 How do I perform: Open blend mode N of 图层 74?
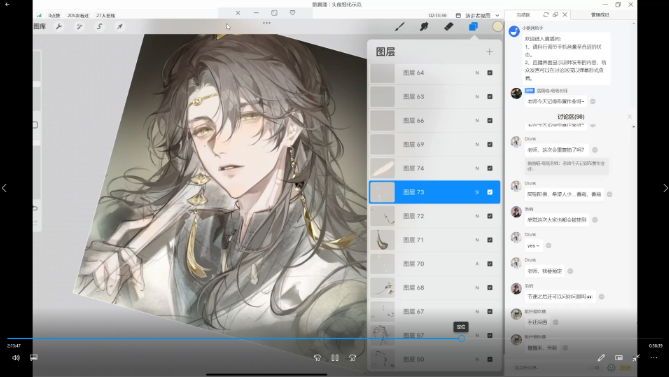pos(477,168)
